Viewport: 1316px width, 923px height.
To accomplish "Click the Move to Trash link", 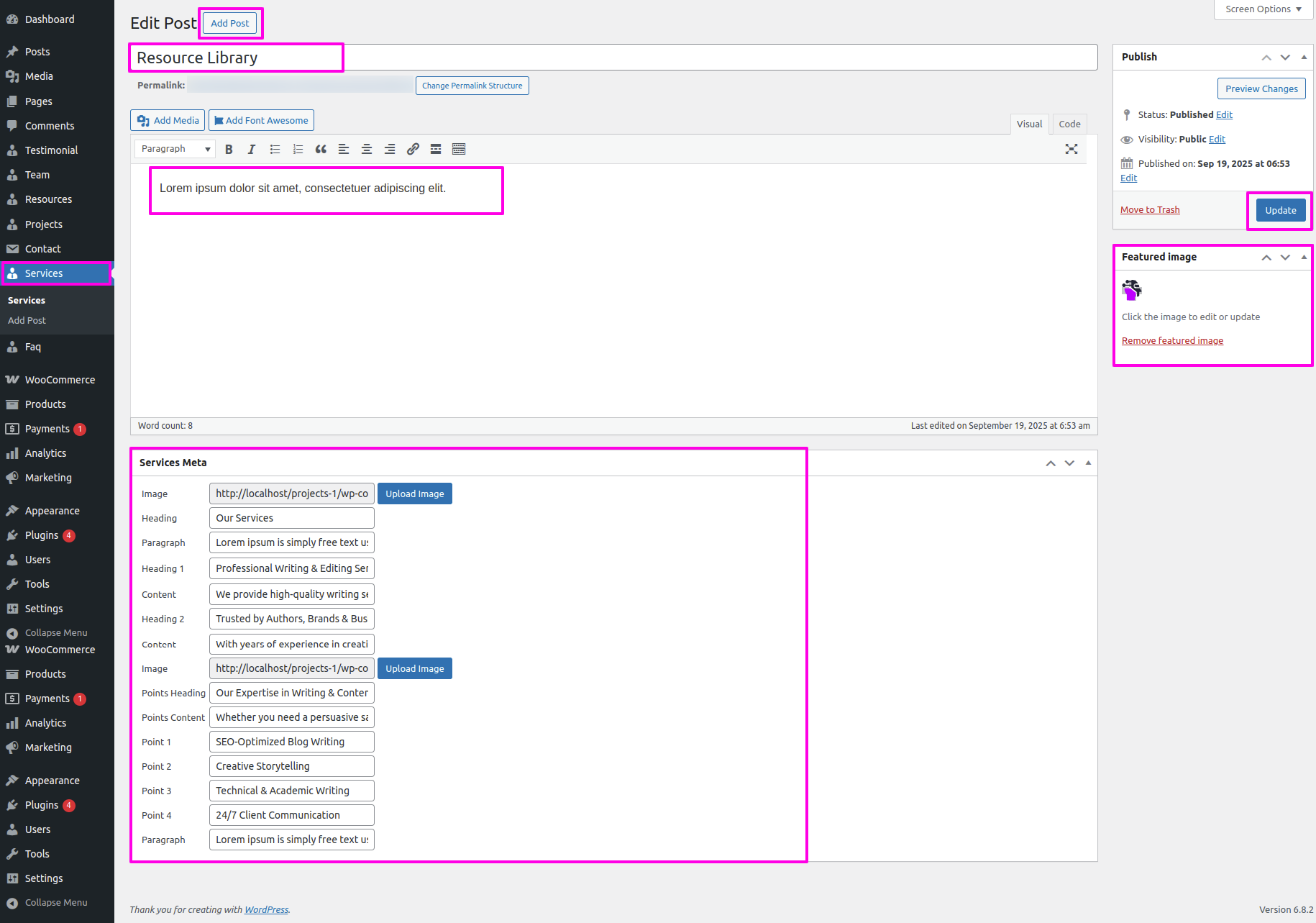I will tap(1150, 210).
